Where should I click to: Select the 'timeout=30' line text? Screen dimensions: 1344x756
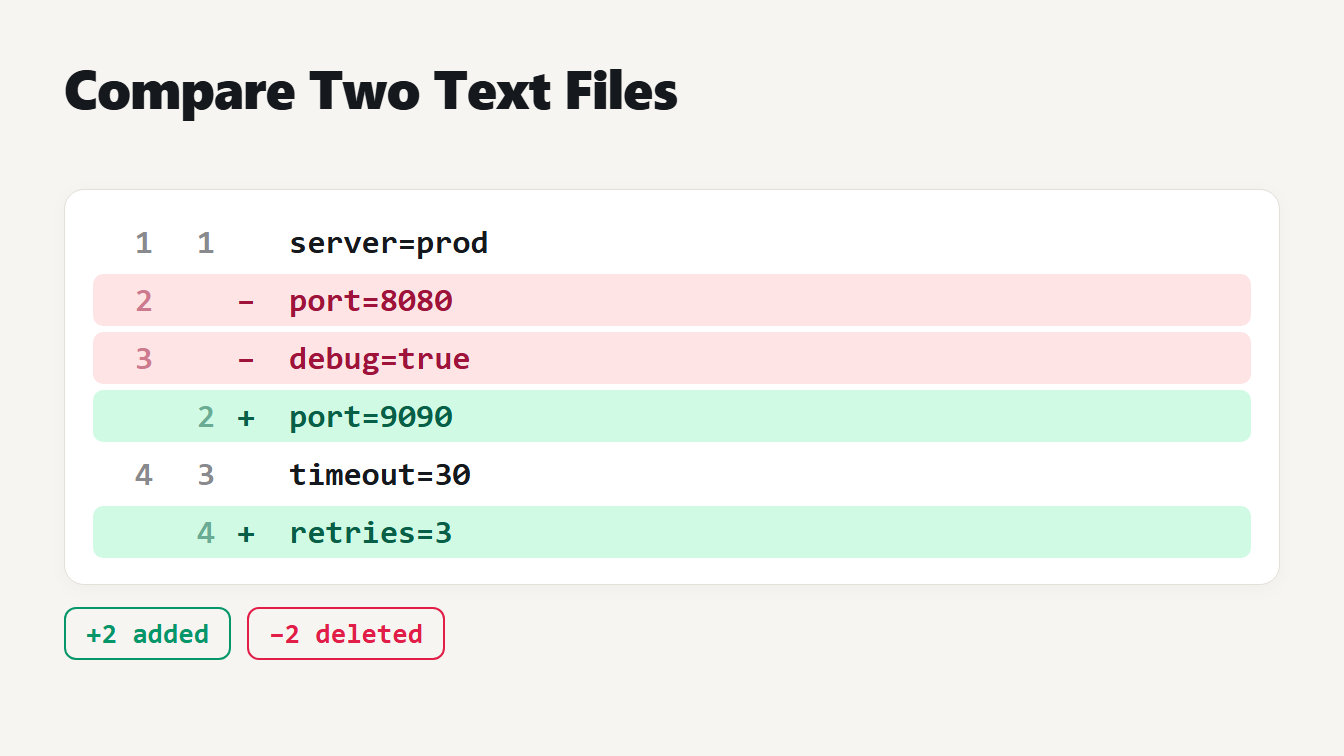(x=380, y=475)
